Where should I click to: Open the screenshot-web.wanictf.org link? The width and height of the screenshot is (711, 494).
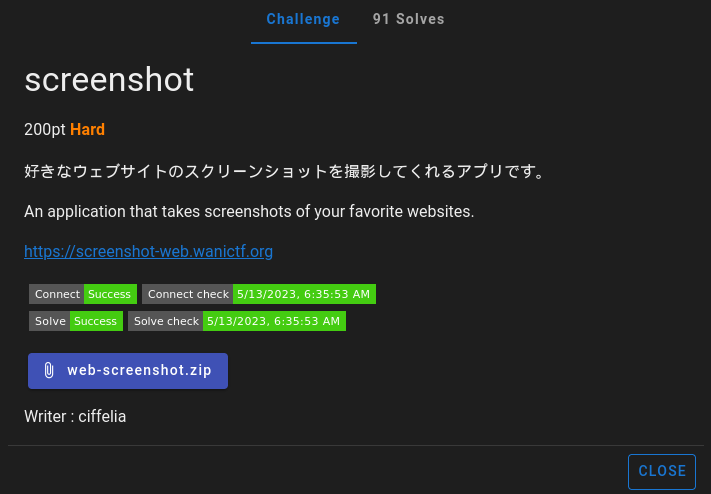click(148, 251)
